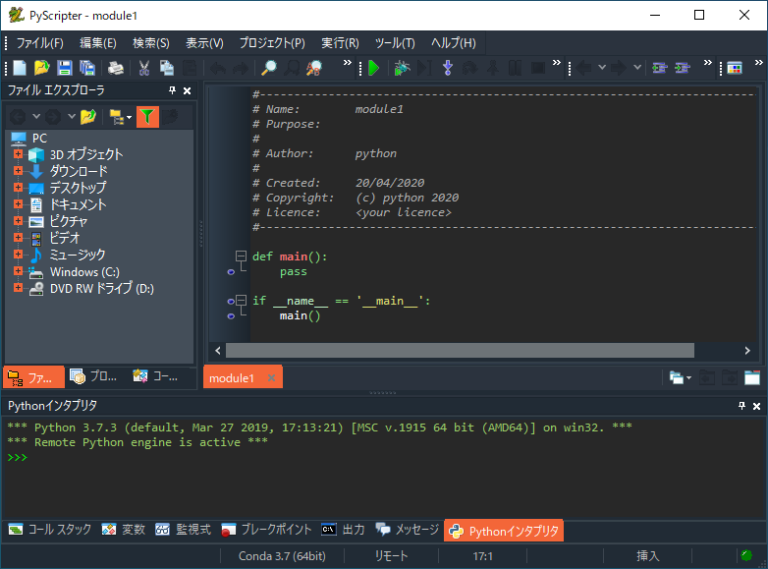
Task: Toggle breakpoint marker beside 'pass' line
Action: (x=231, y=272)
